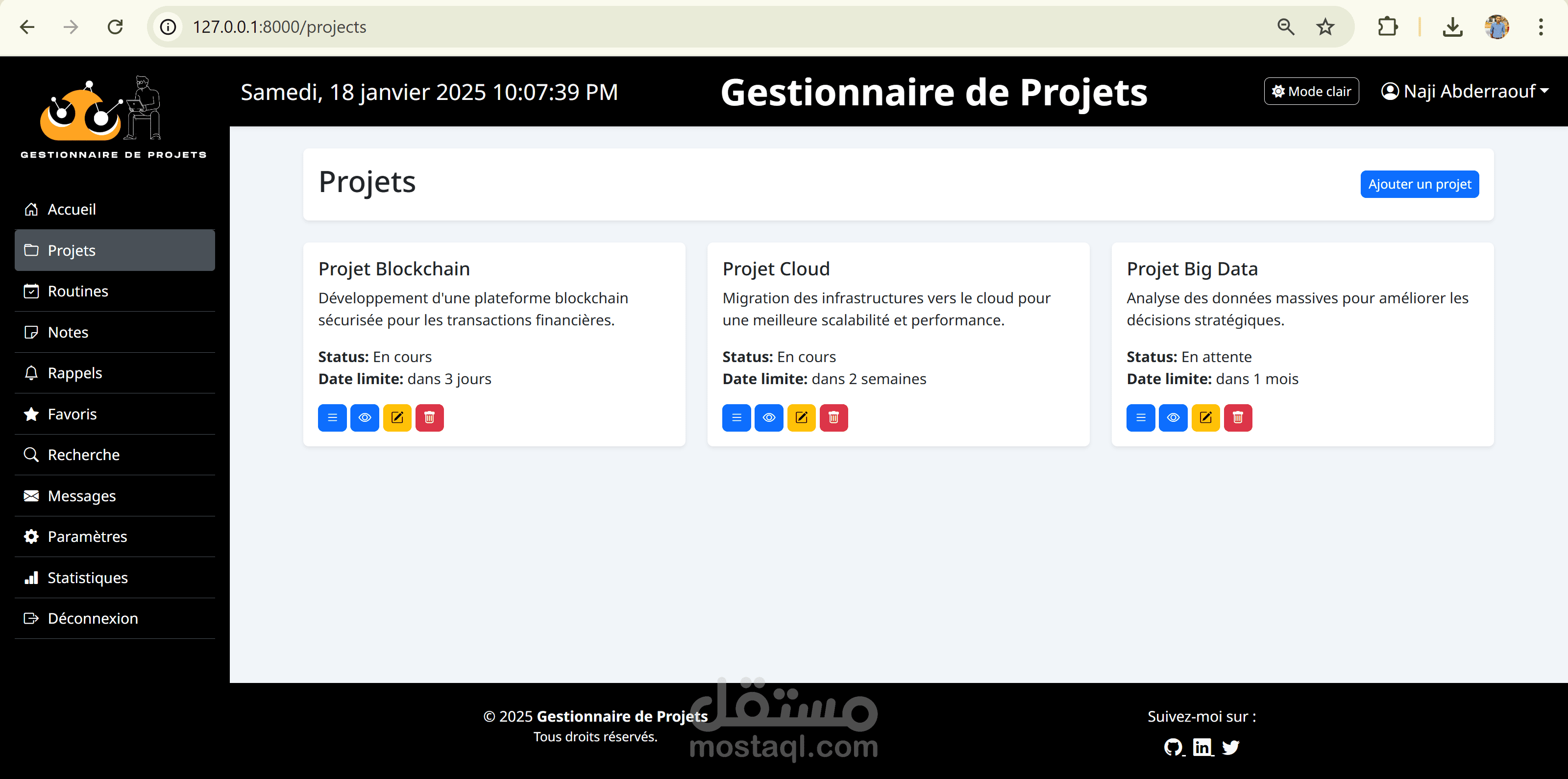
Task: Edit the Projet Cloud card
Action: (x=801, y=417)
